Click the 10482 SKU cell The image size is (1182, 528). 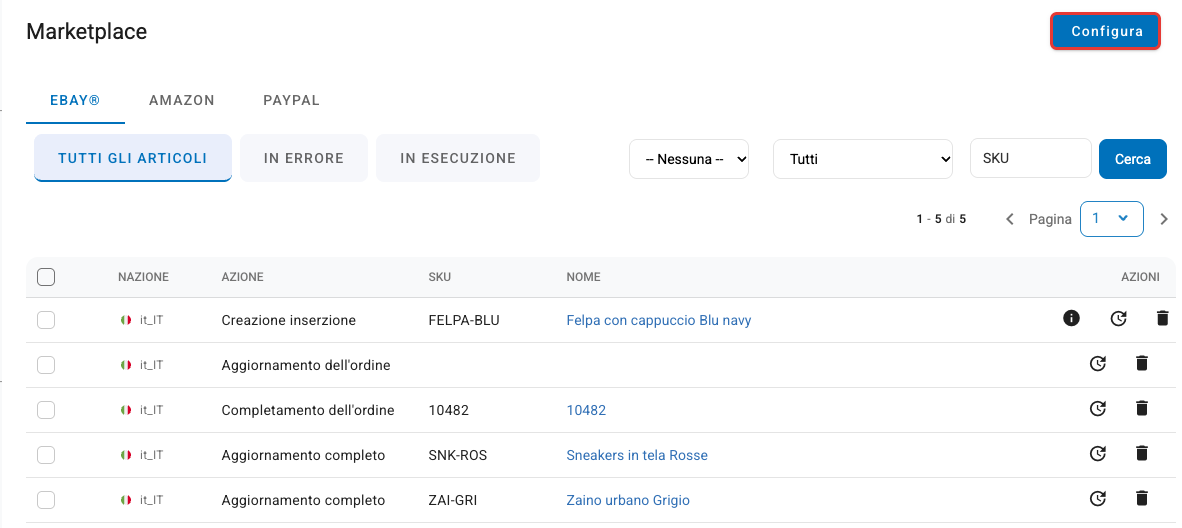pyautogui.click(x=449, y=410)
